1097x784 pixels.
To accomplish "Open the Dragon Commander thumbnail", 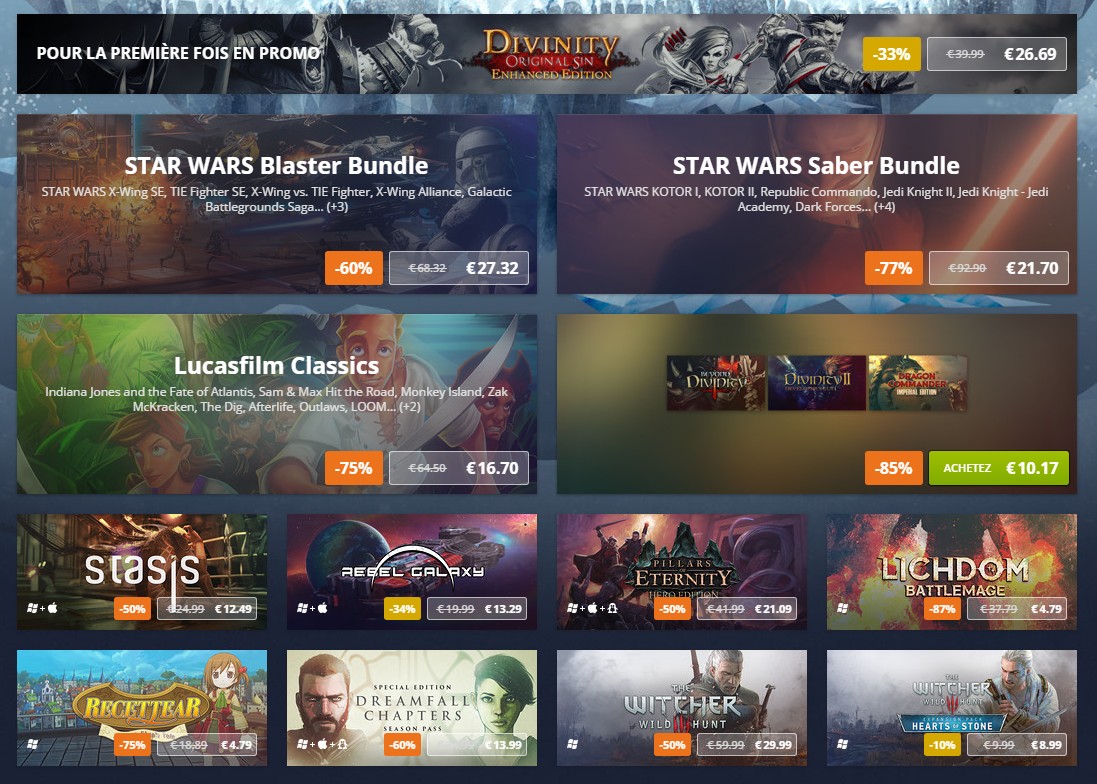I will [917, 383].
